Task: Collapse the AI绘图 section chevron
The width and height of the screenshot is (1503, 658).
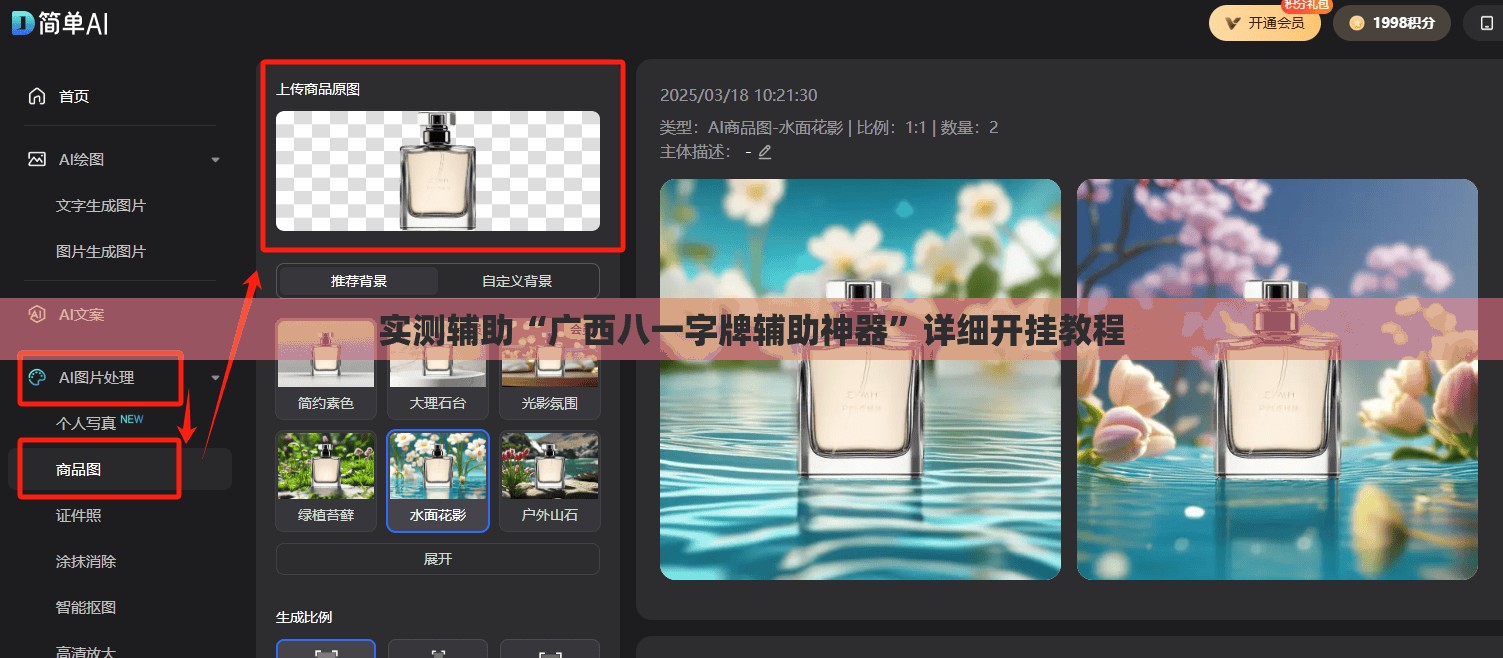Action: point(215,160)
